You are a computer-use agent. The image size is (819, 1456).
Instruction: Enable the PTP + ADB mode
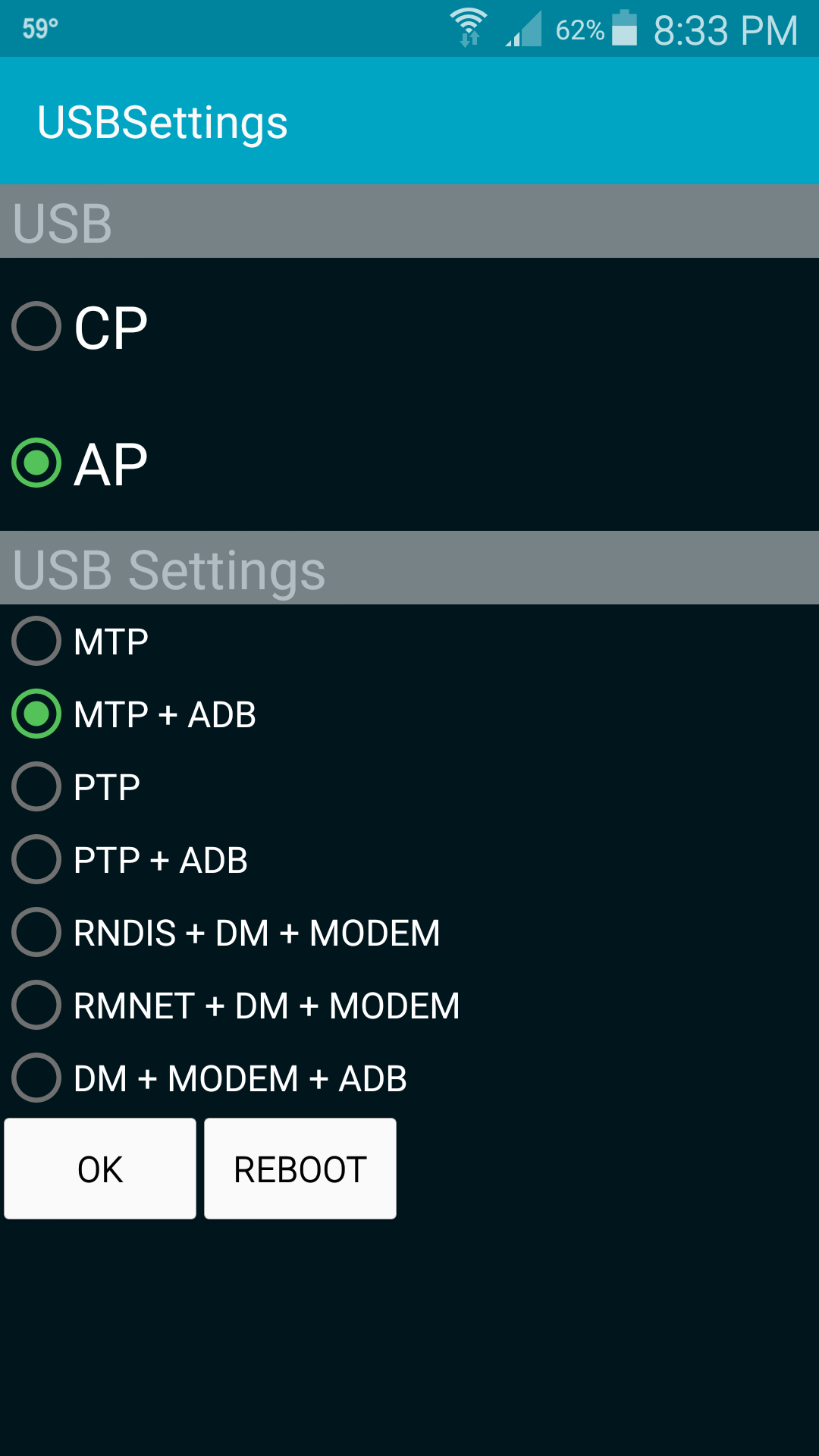36,860
